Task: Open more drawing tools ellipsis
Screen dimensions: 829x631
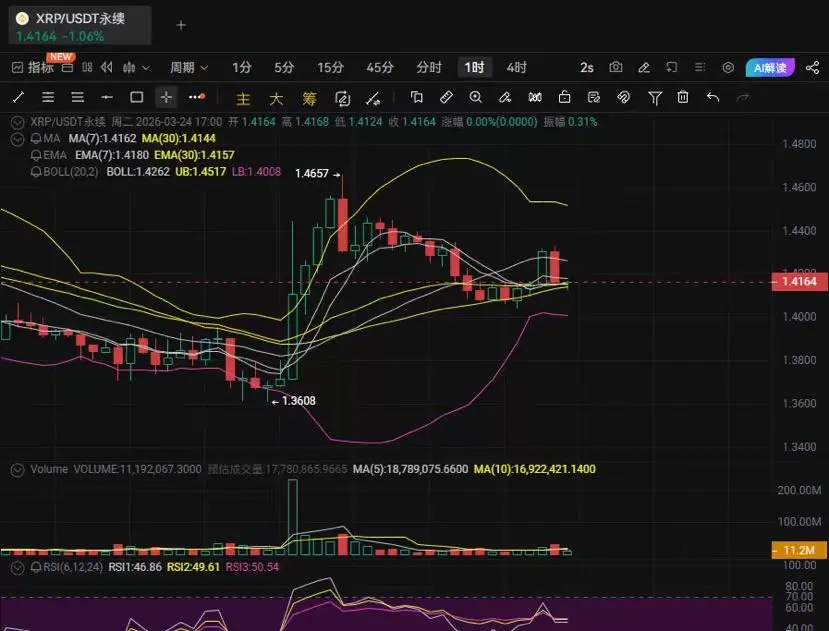Action: pos(197,97)
